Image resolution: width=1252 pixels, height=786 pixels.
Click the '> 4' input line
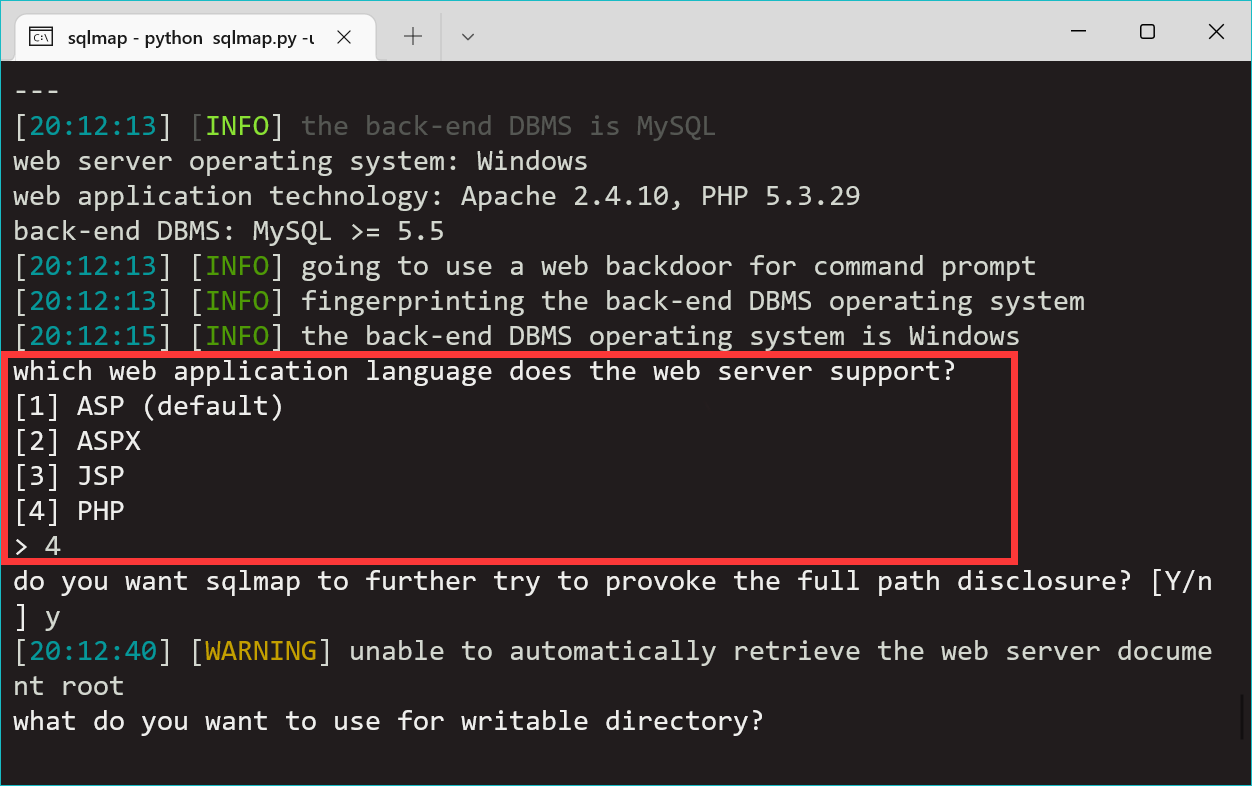(37, 546)
